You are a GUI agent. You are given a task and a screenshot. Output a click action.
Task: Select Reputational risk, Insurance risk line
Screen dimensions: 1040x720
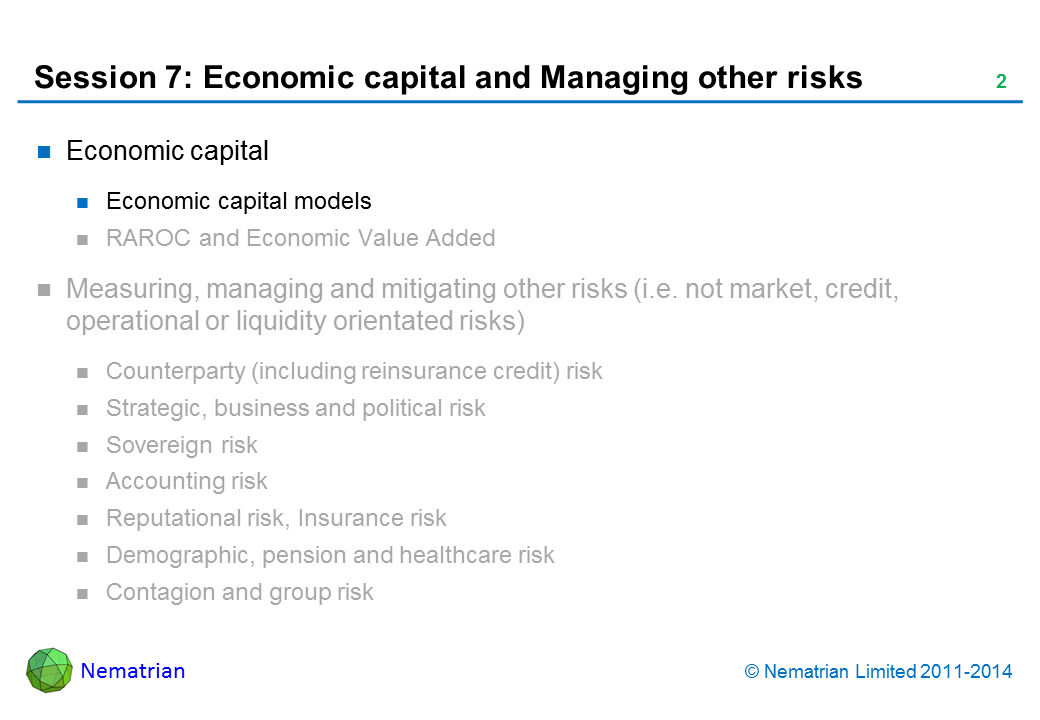pos(276,518)
